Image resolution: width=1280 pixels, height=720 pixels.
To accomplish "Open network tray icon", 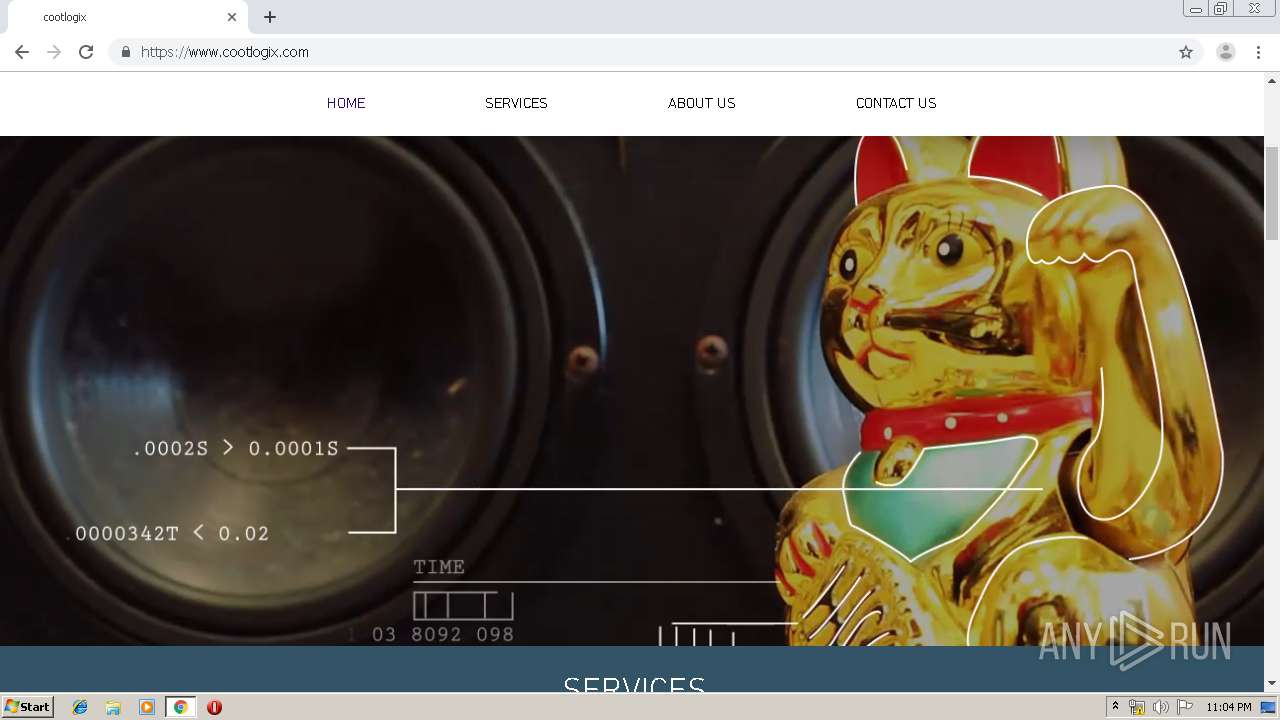I will (x=1137, y=707).
